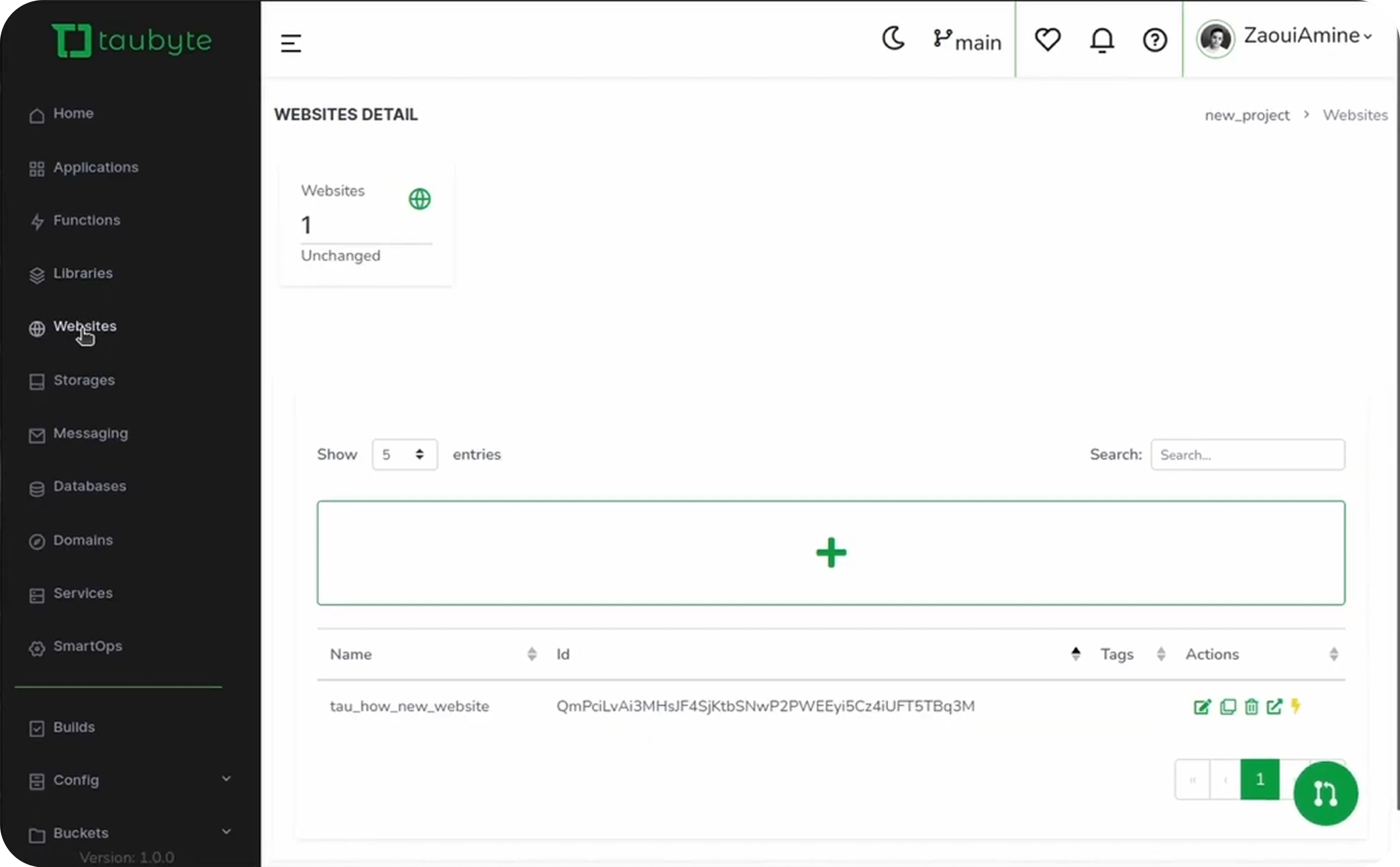Click the yellow lightning action icon

[1296, 707]
